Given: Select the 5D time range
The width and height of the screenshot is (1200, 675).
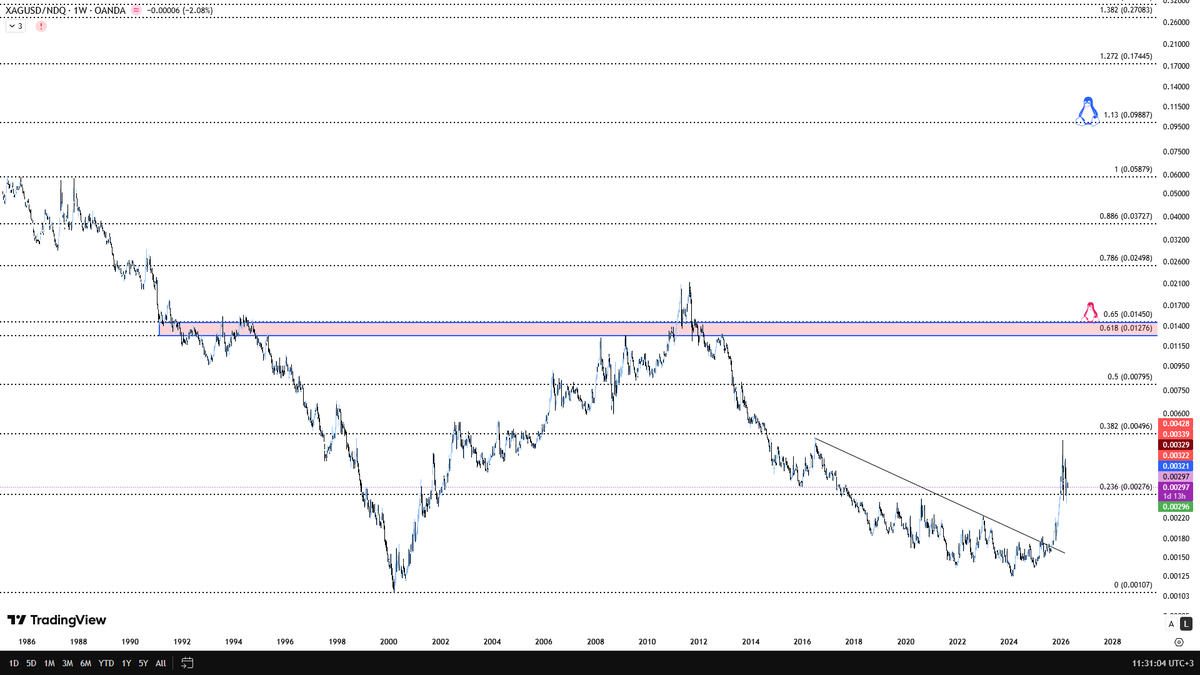Looking at the screenshot, I should coord(31,663).
